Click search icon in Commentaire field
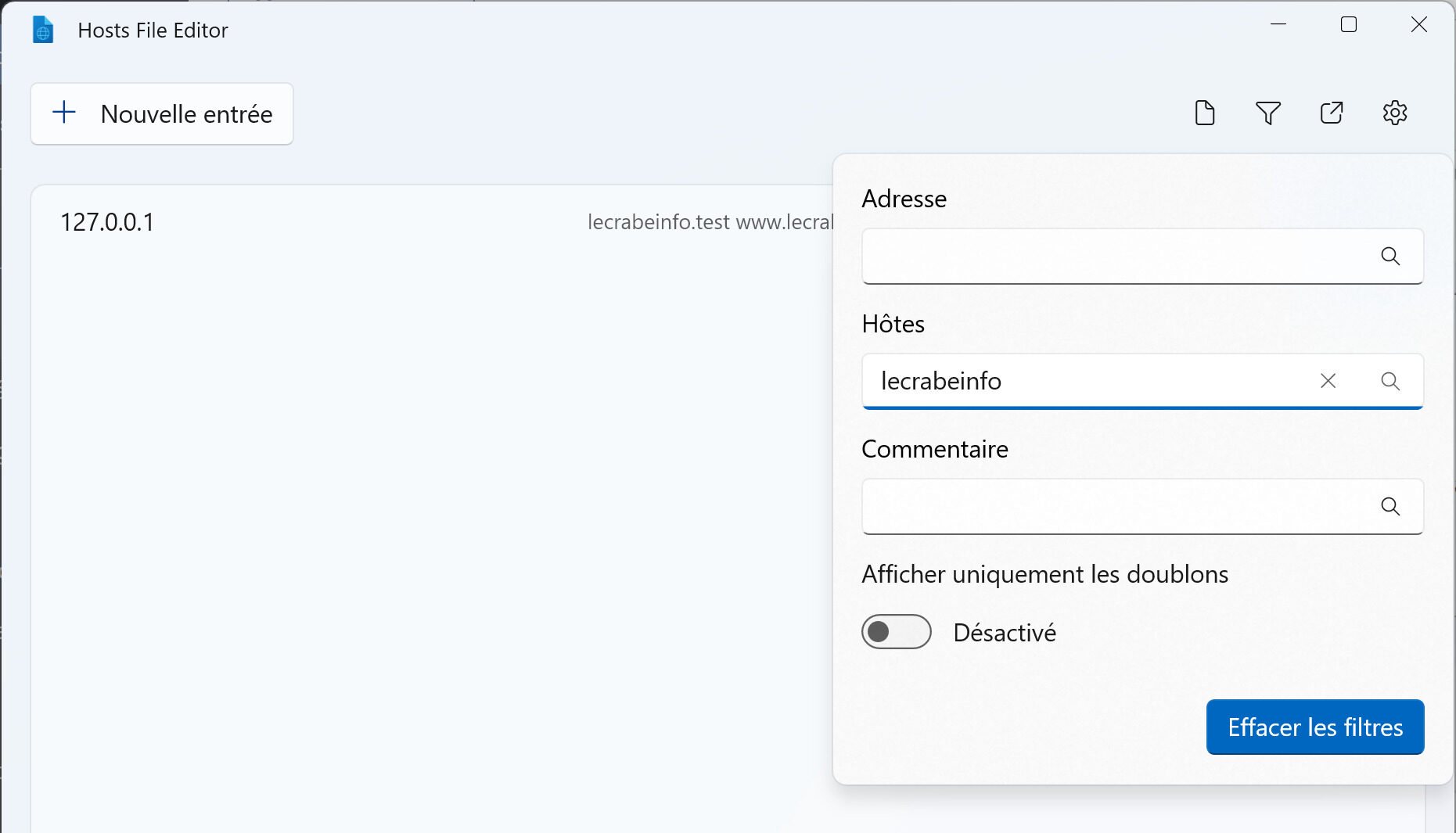Viewport: 1456px width, 833px height. (1390, 506)
